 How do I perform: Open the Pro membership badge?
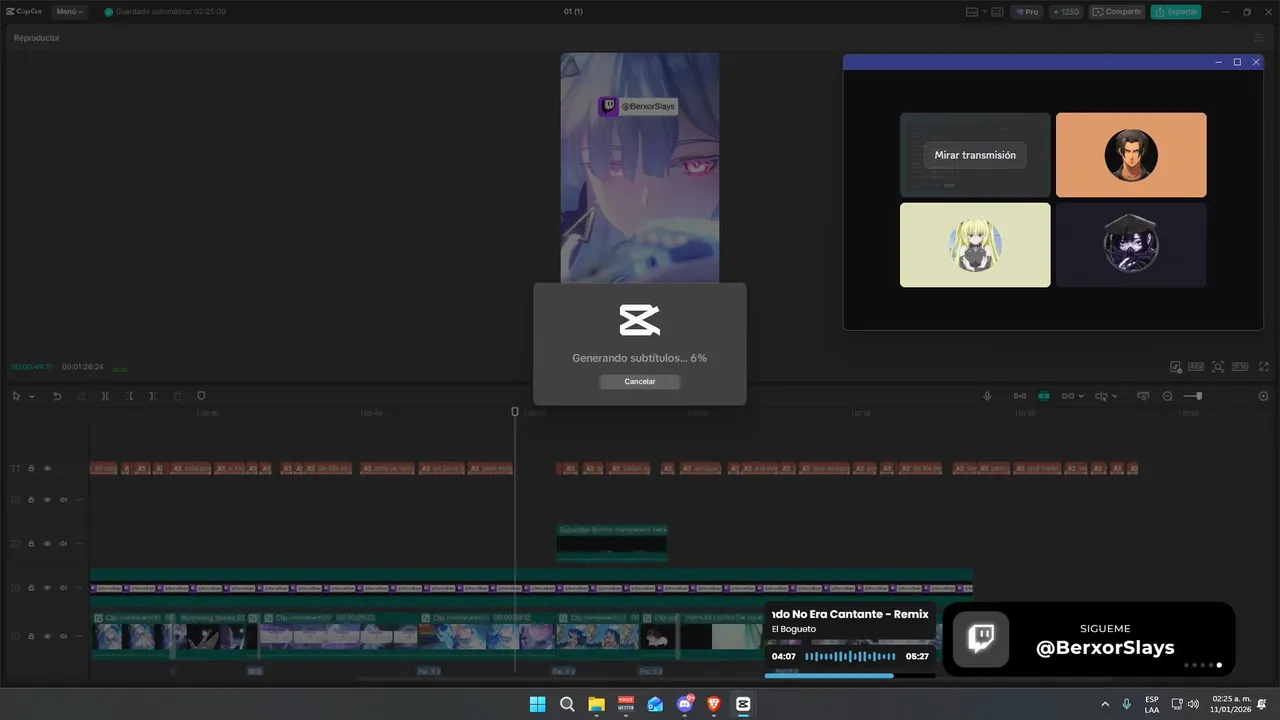(x=1026, y=12)
